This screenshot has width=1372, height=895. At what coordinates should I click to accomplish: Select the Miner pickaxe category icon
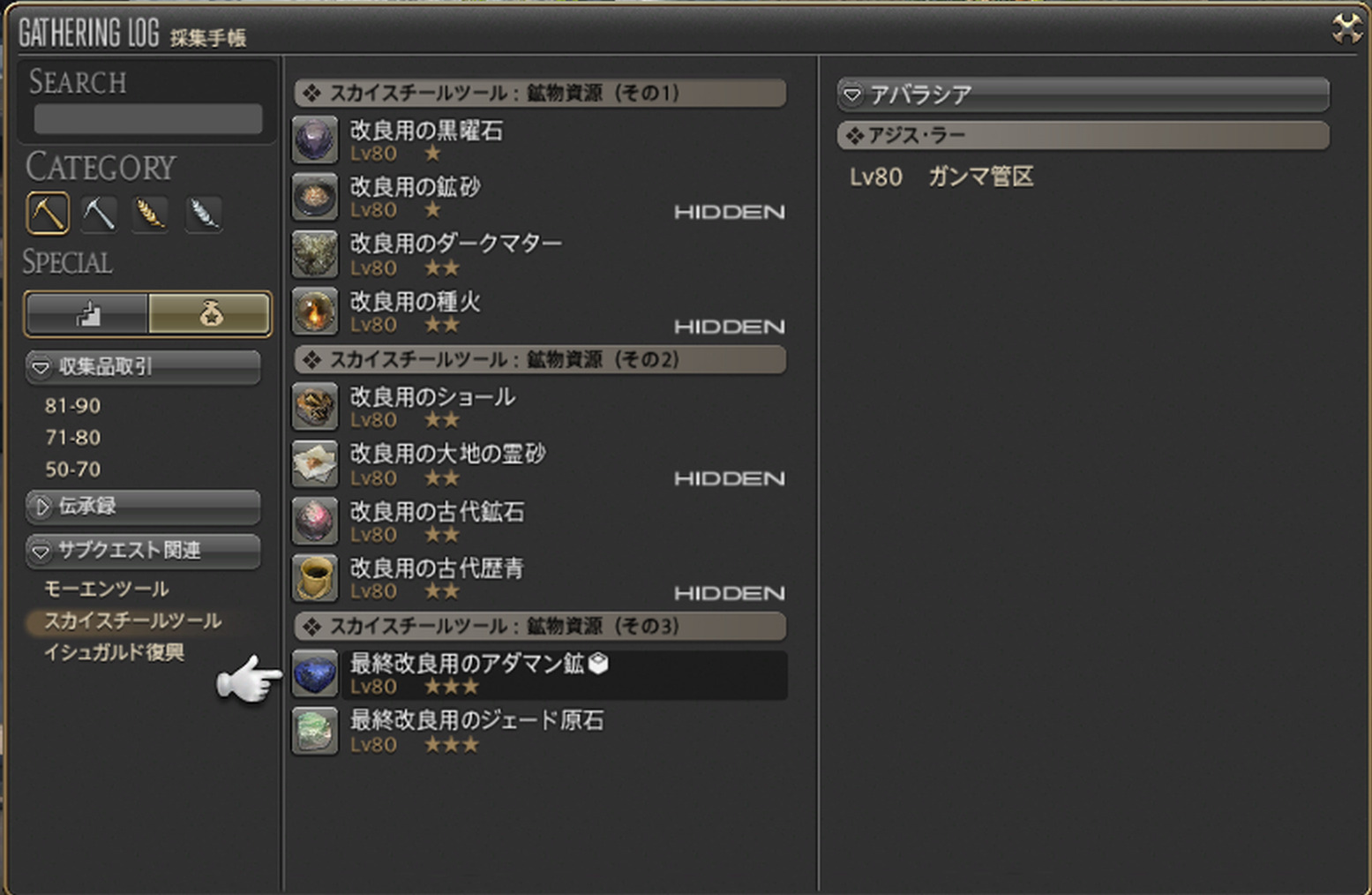[48, 214]
